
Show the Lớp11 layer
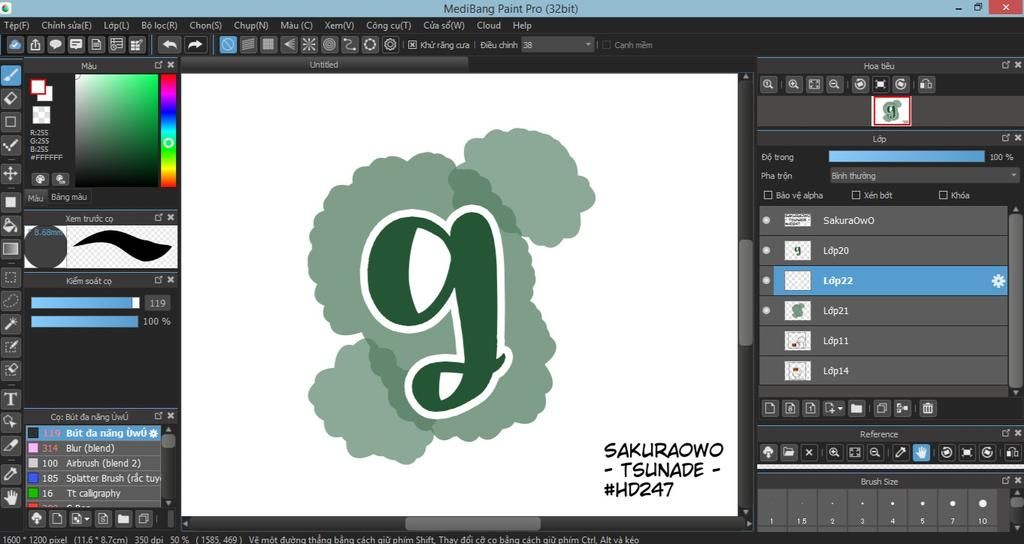point(767,340)
